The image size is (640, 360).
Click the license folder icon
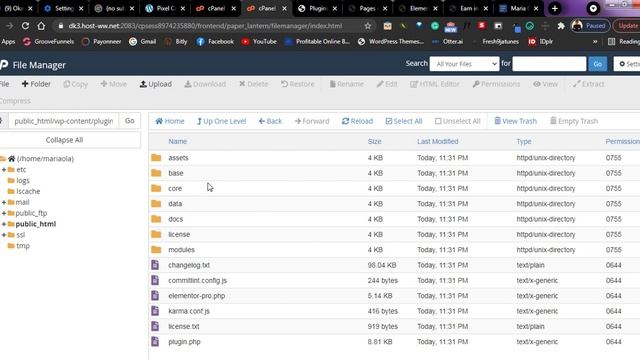tap(156, 234)
